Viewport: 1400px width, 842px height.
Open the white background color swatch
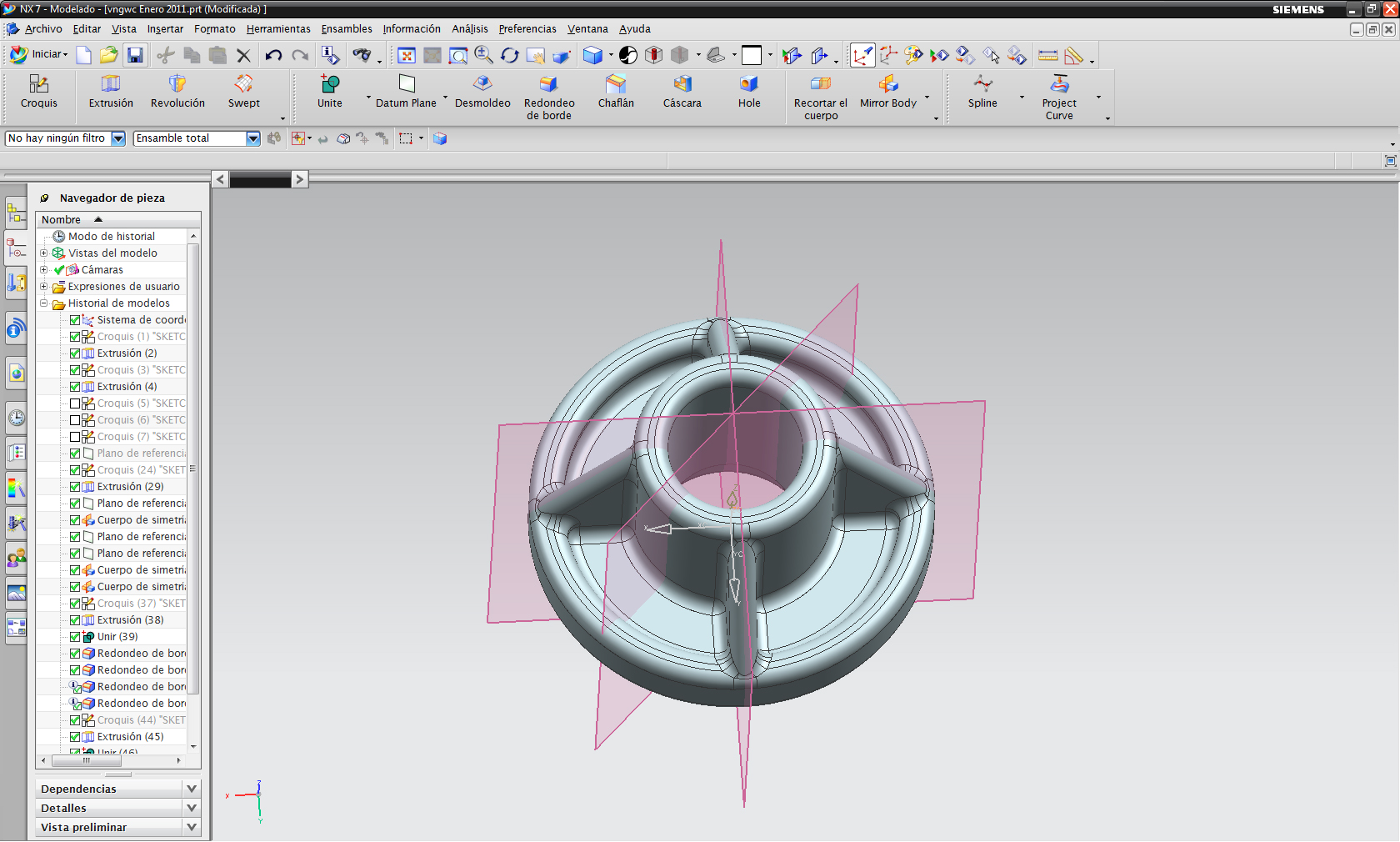click(x=752, y=55)
